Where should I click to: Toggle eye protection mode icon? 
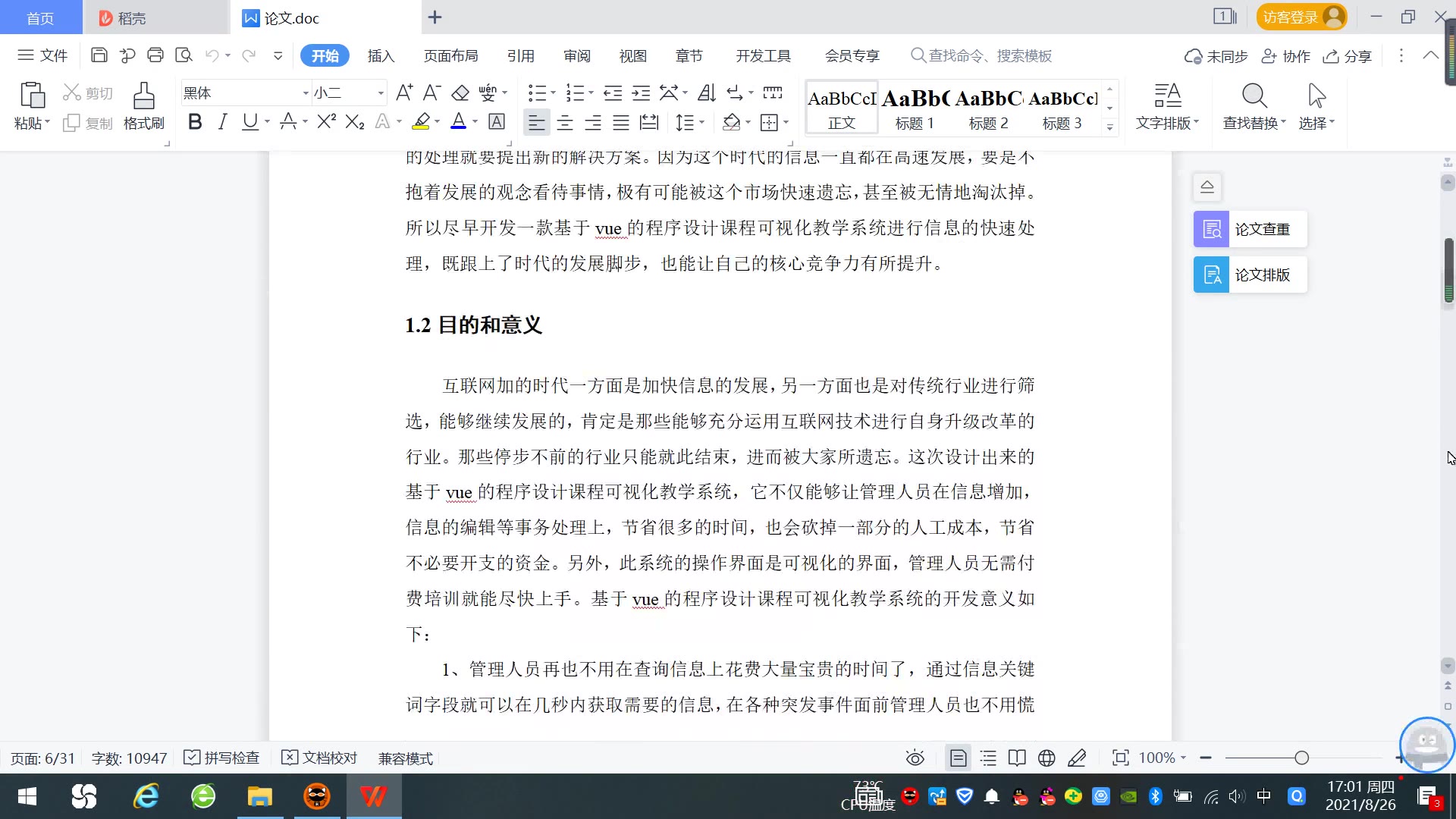(915, 758)
